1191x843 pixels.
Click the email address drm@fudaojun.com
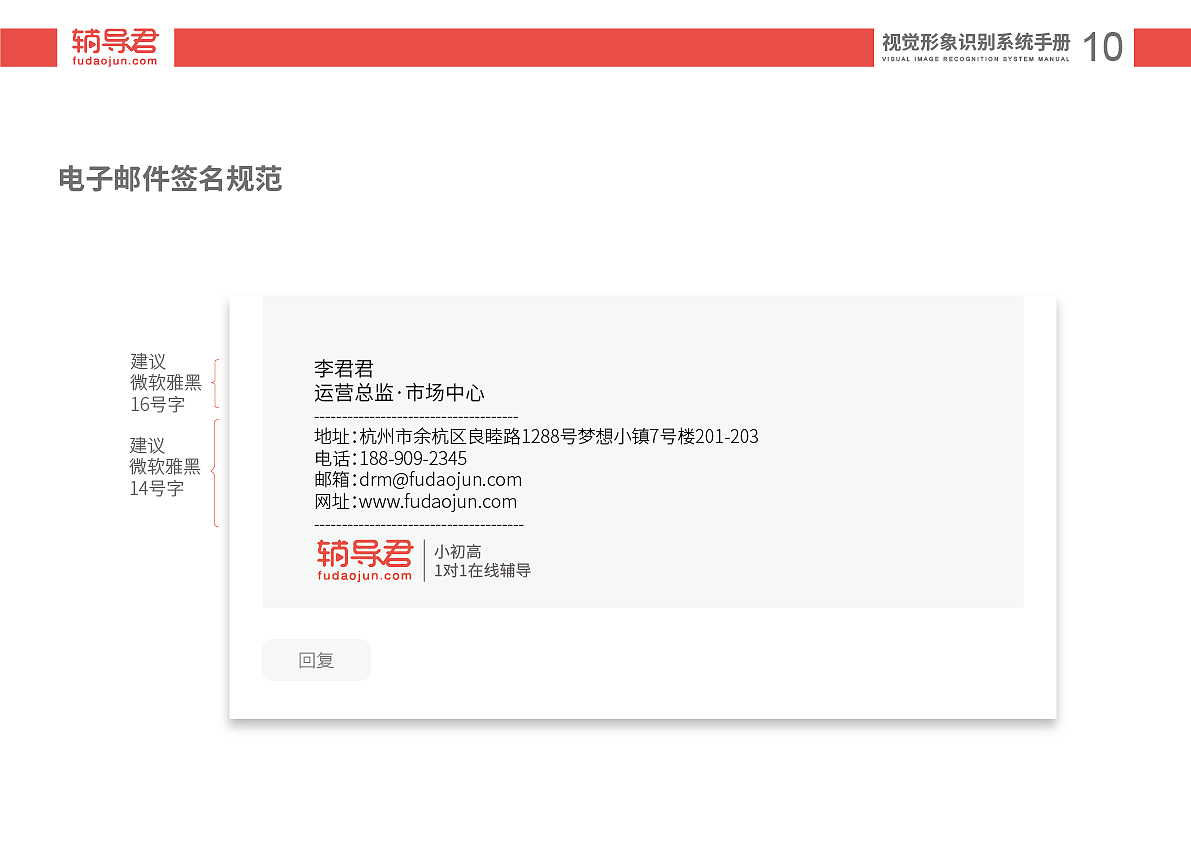click(441, 480)
